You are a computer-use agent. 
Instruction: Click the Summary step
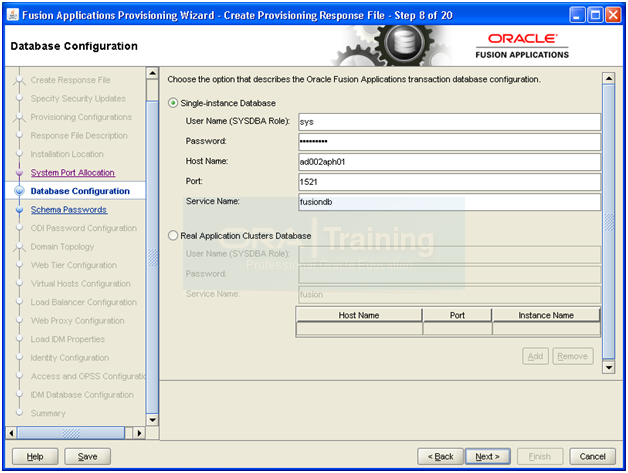pyautogui.click(x=48, y=413)
